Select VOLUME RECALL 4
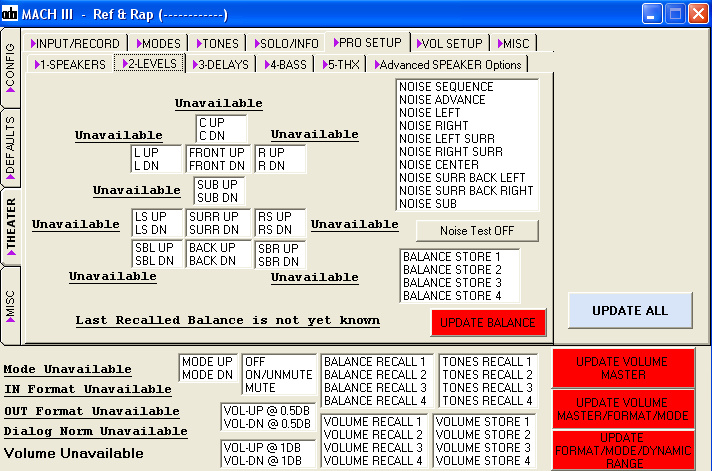This screenshot has width=712, height=471. (x=373, y=461)
